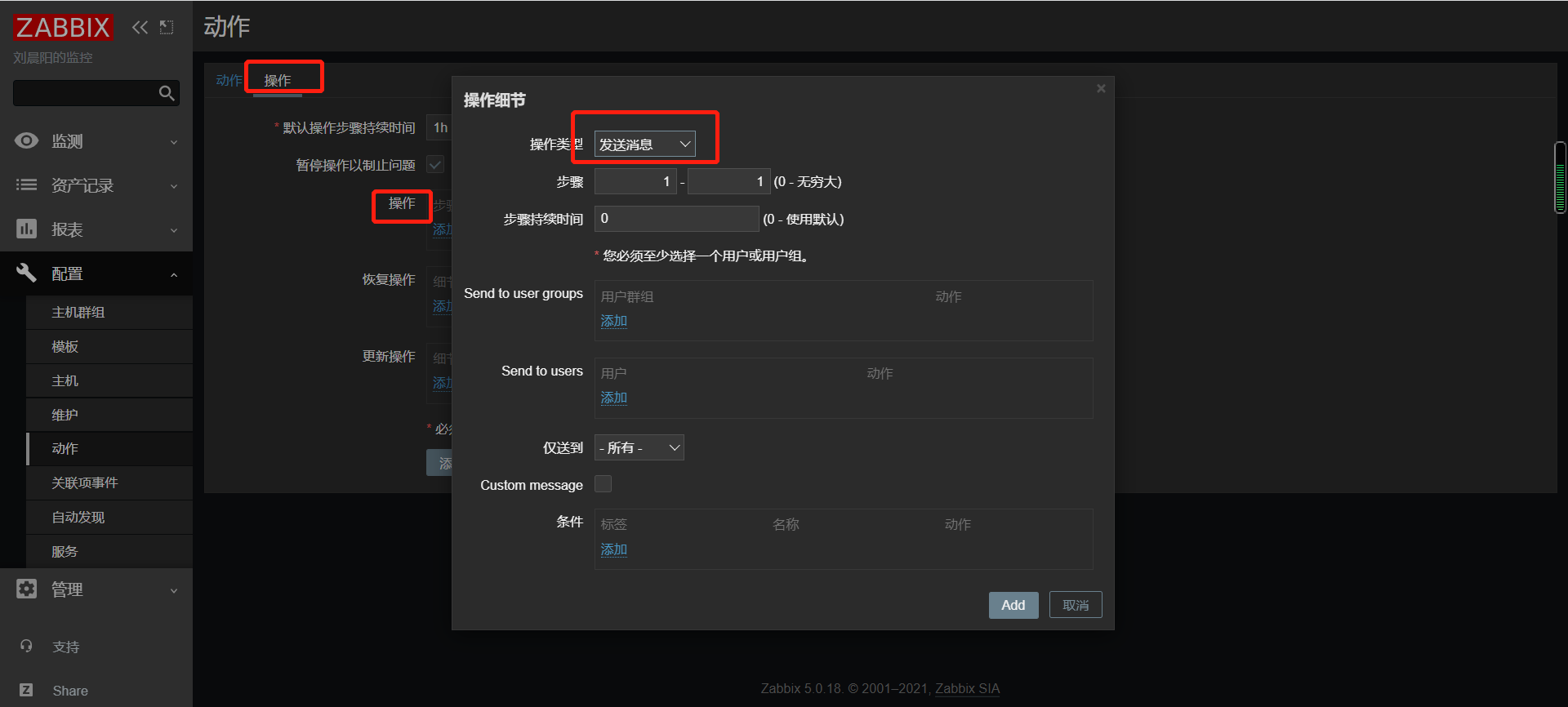Expand the 管理 menu section
Image resolution: width=1568 pixels, height=707 pixels.
[174, 590]
